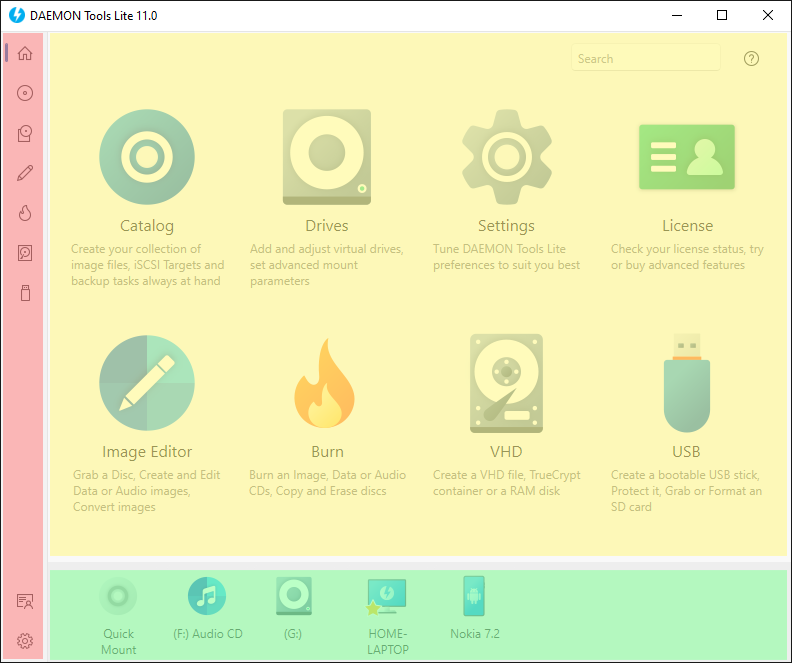Click 'Create a VHD file, TrueCrypt' description

507,483
